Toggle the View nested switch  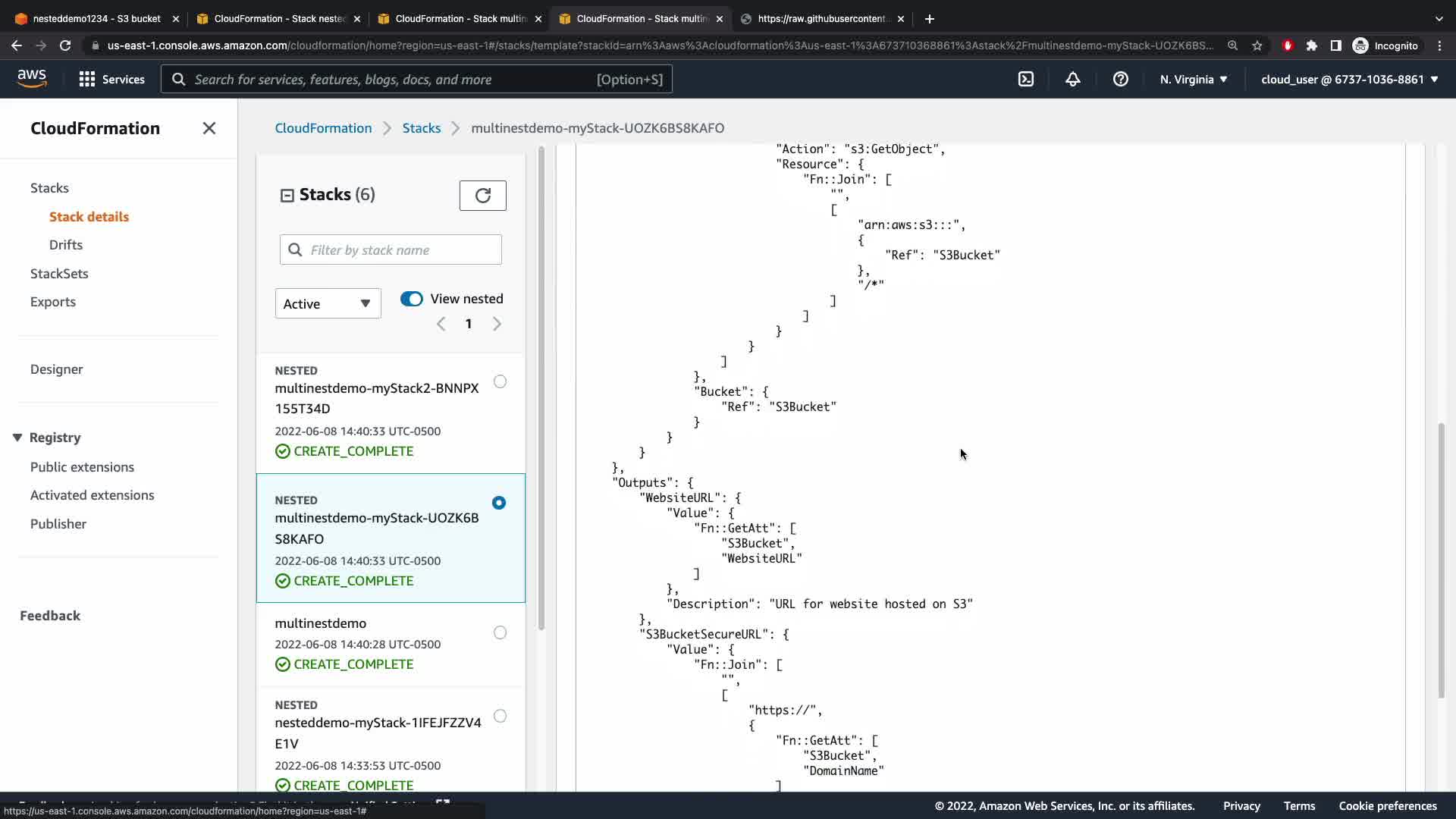(412, 299)
